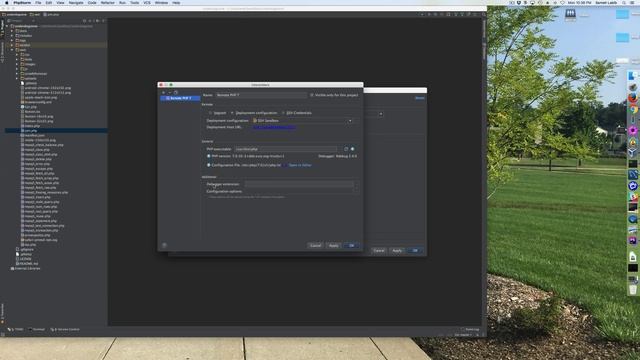
Task: Apply changes in the Interpreters dialog
Action: (333, 246)
